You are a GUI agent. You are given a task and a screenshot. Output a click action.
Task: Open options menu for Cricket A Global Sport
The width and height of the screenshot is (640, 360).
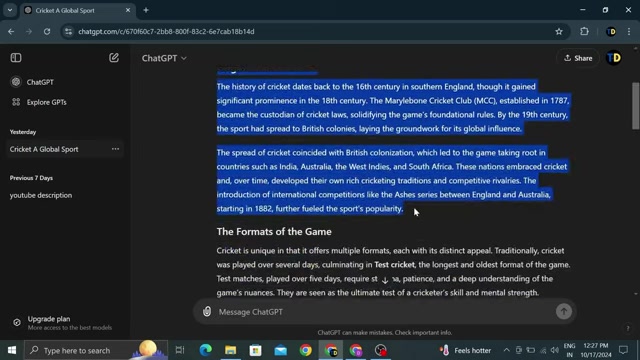(116, 149)
